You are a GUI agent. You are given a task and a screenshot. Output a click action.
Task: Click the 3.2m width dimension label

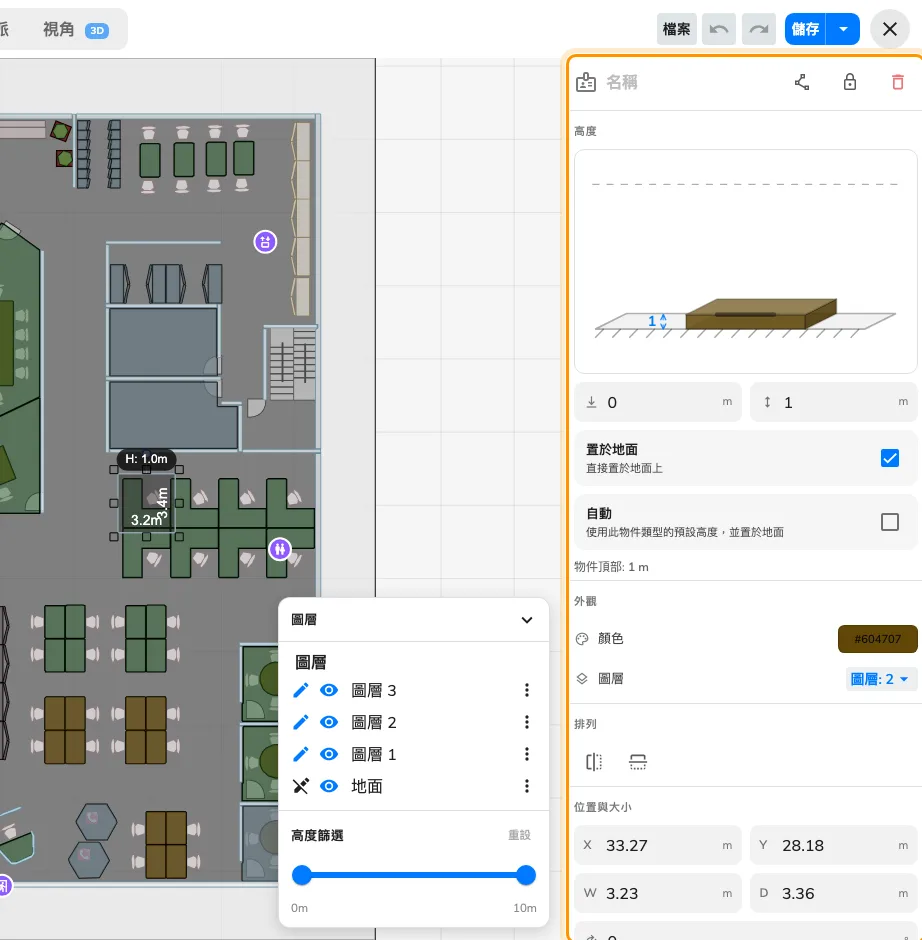point(146,520)
